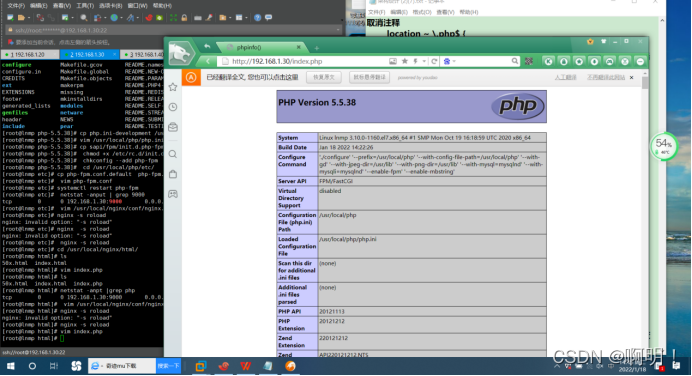Viewport: 692px width, 376px height.
Task: Click the search icon in browser sidebar
Action: 173,154
